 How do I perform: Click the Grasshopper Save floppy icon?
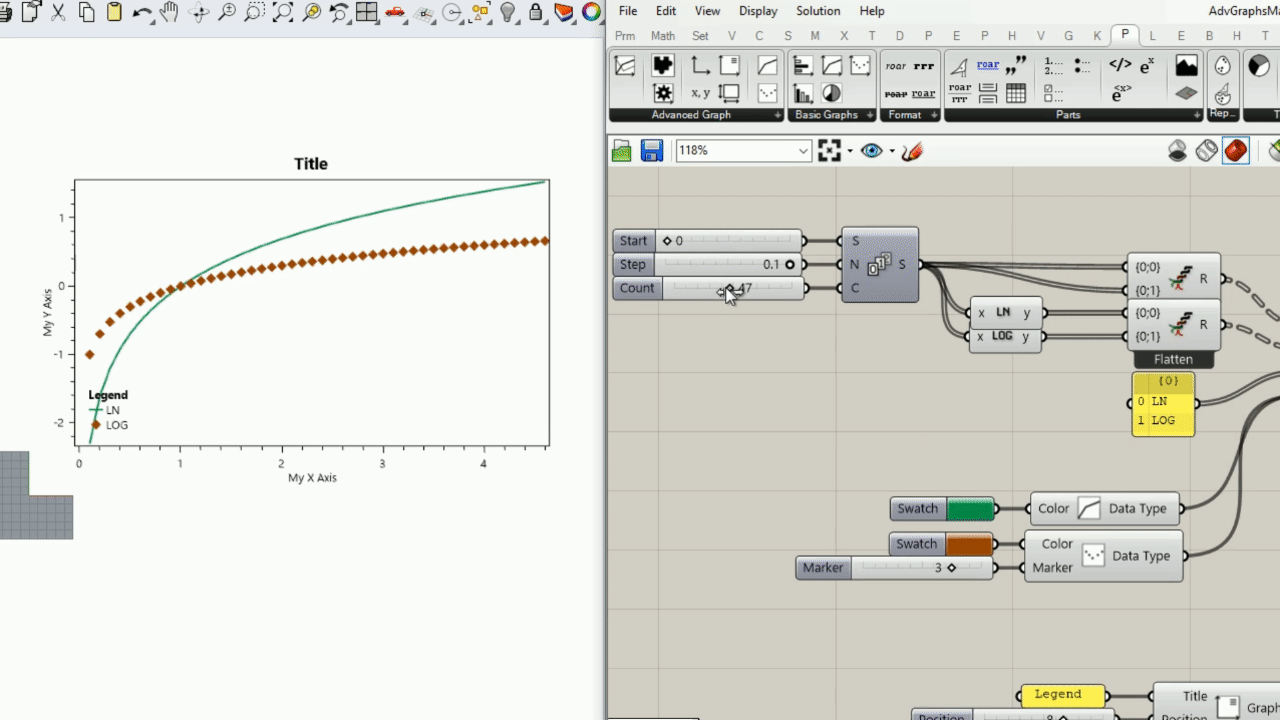pos(652,151)
